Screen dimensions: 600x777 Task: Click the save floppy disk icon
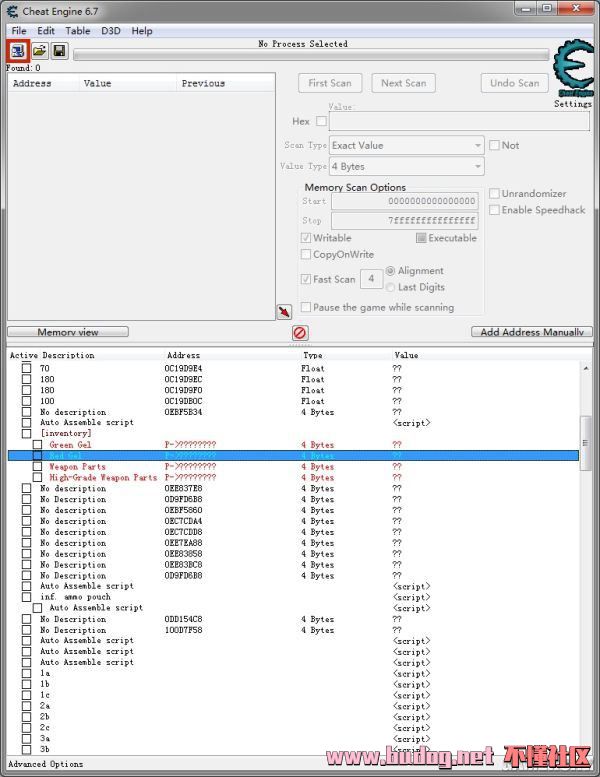pyautogui.click(x=59, y=51)
